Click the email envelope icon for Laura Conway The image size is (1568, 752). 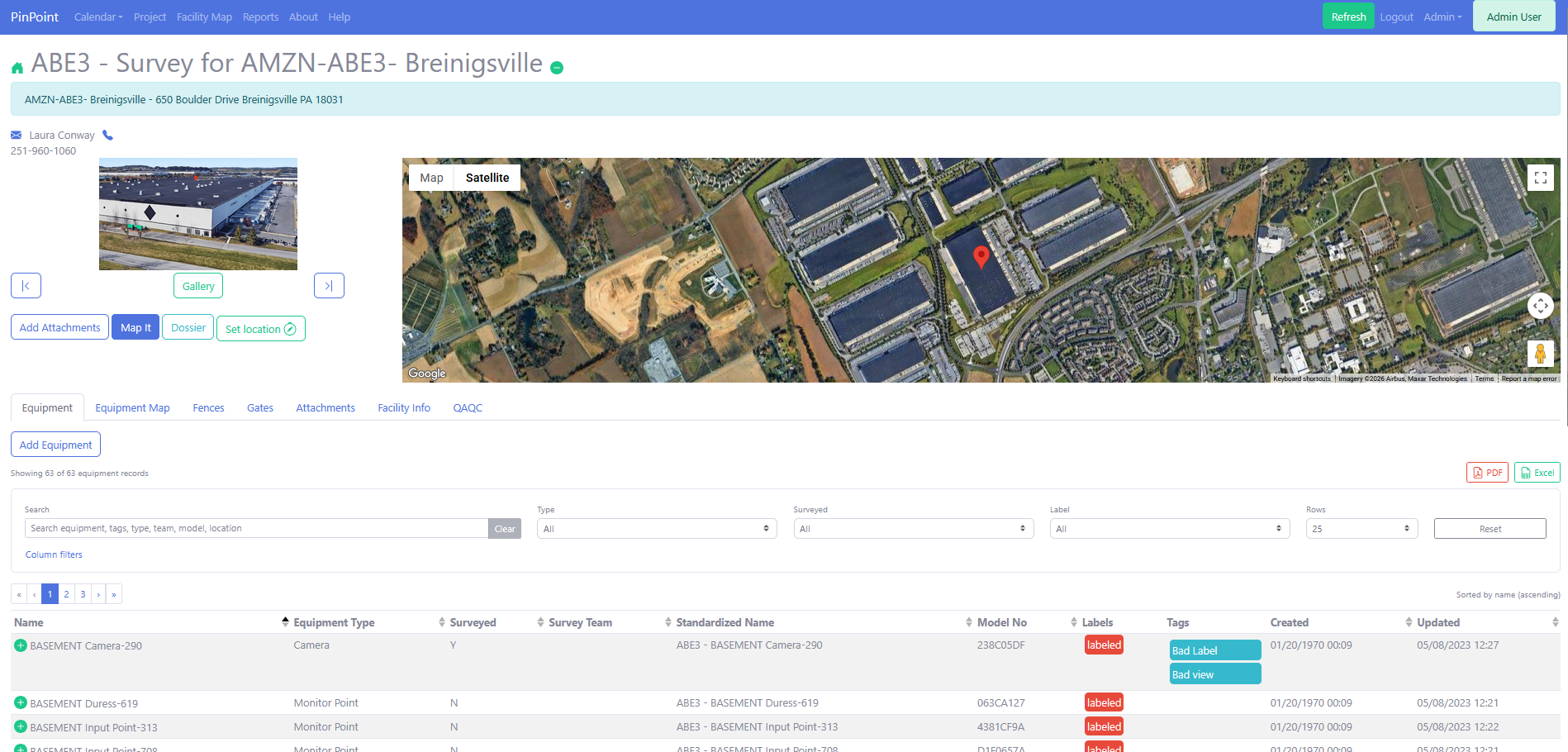(x=17, y=135)
